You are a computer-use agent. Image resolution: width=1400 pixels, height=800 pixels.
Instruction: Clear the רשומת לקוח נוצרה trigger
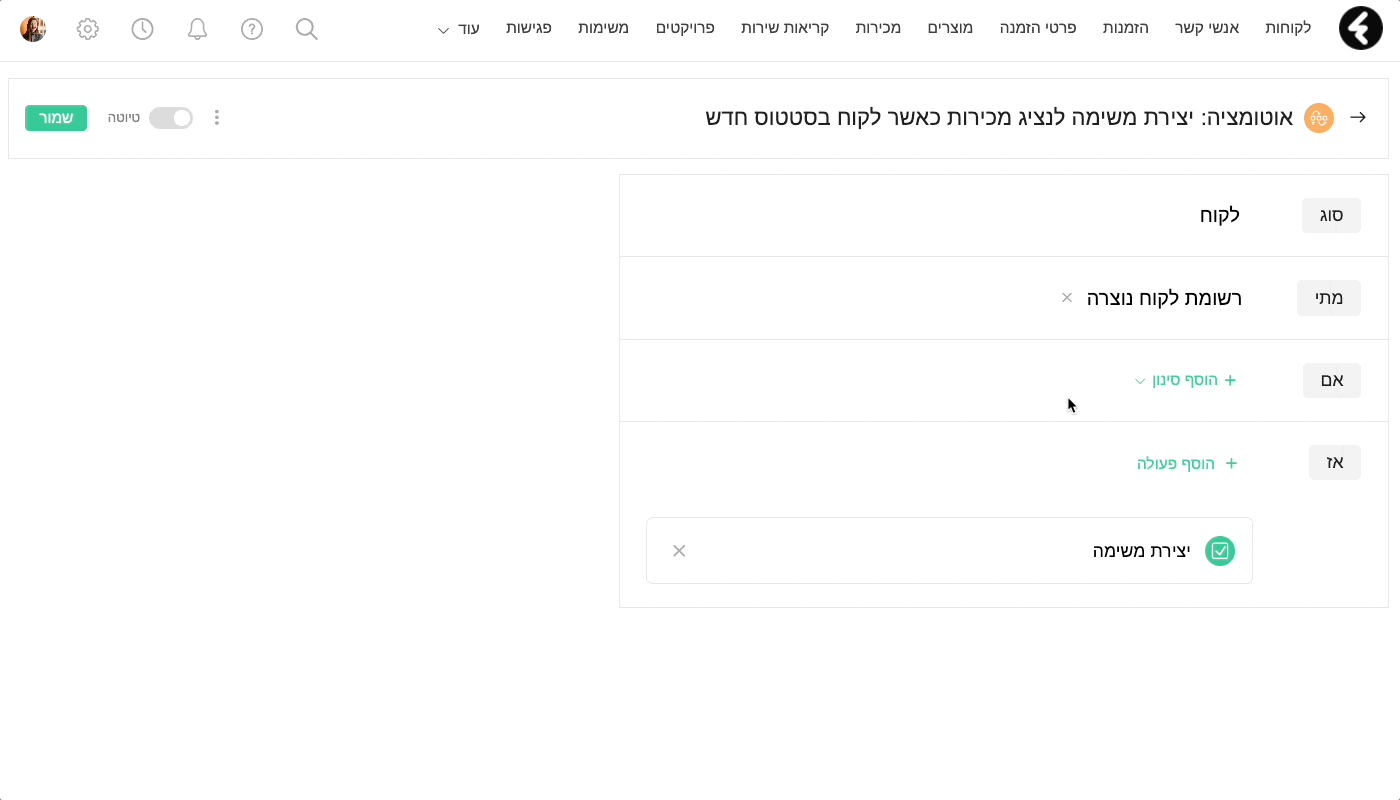coord(1067,297)
